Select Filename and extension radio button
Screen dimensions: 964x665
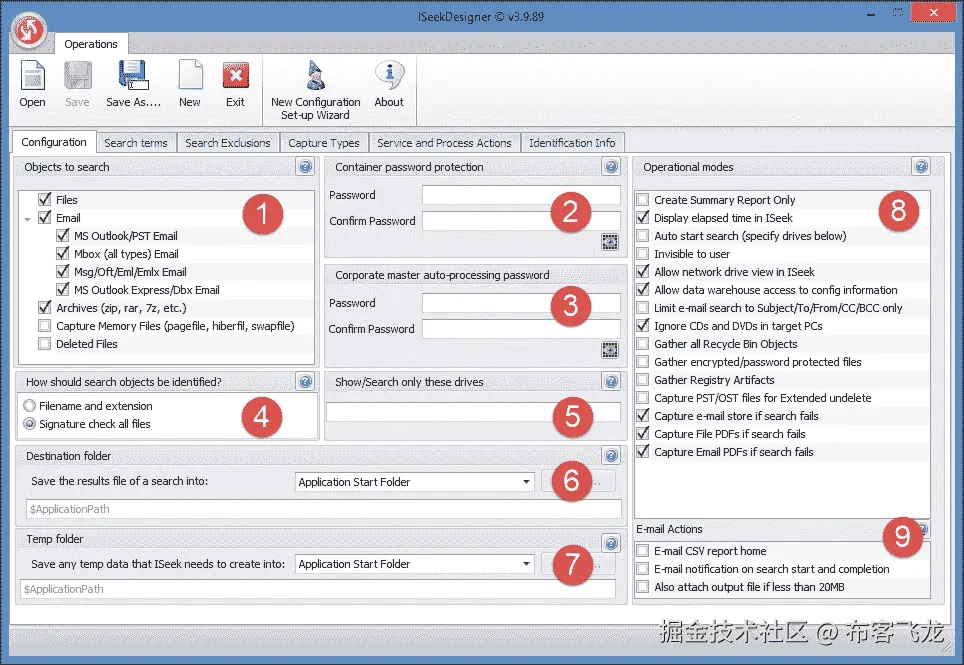point(30,406)
